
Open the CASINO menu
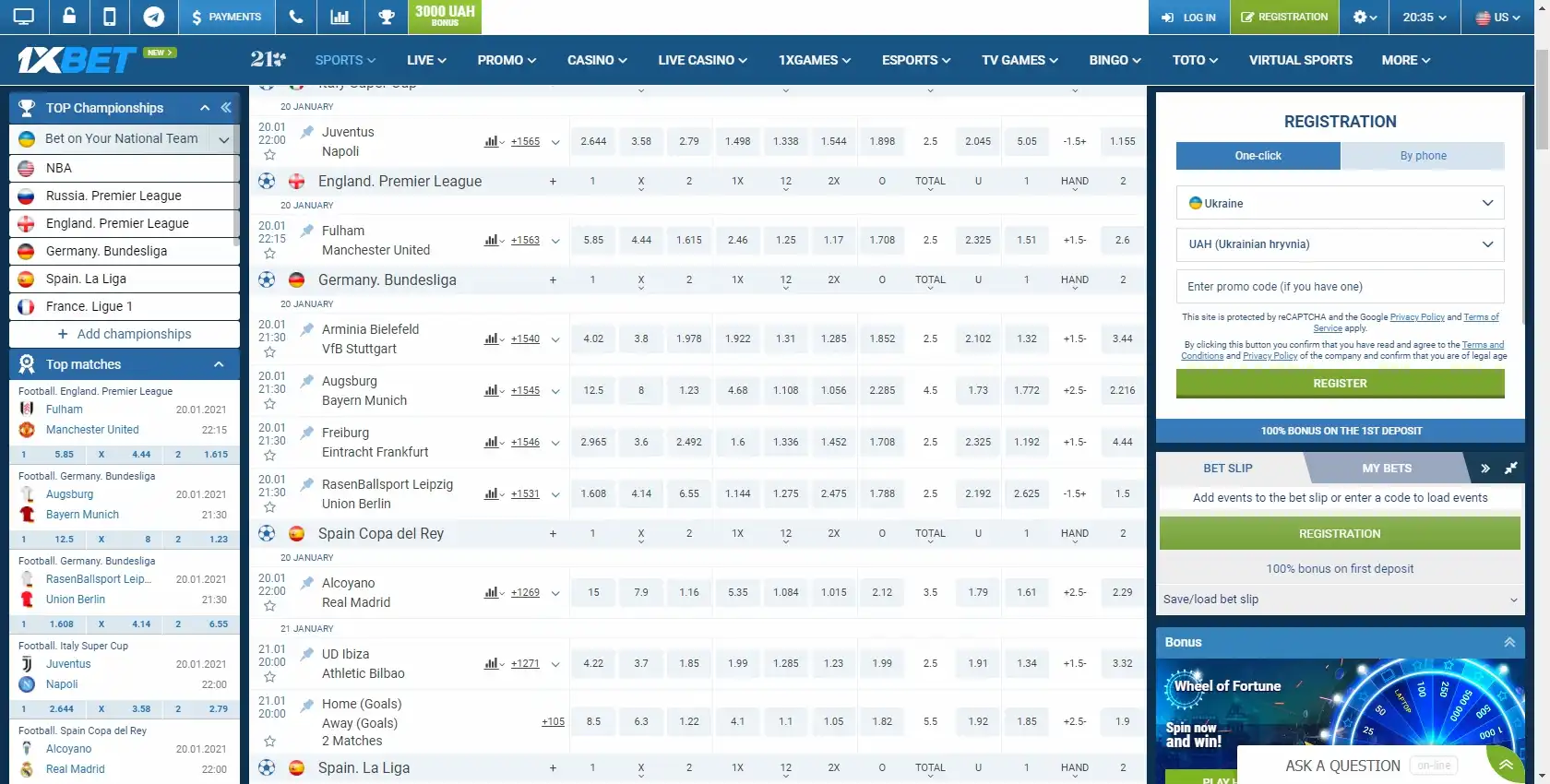[x=597, y=60]
